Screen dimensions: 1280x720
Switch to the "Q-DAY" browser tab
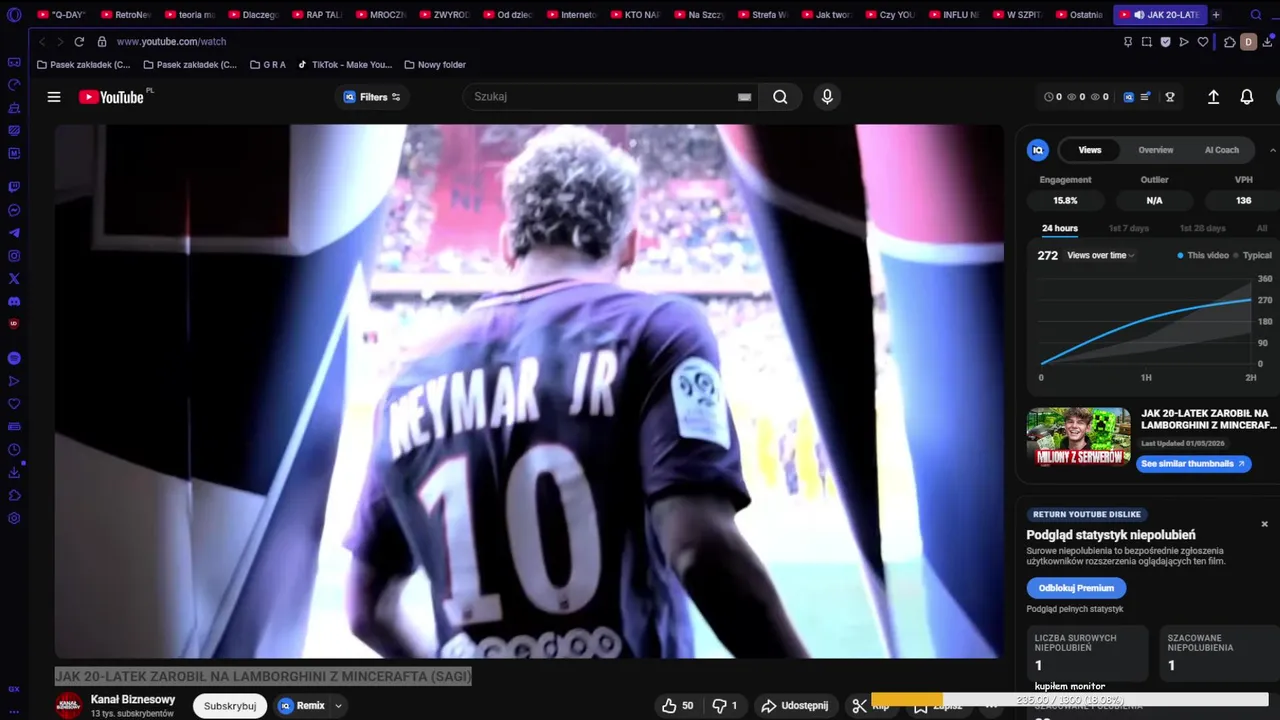click(x=62, y=15)
